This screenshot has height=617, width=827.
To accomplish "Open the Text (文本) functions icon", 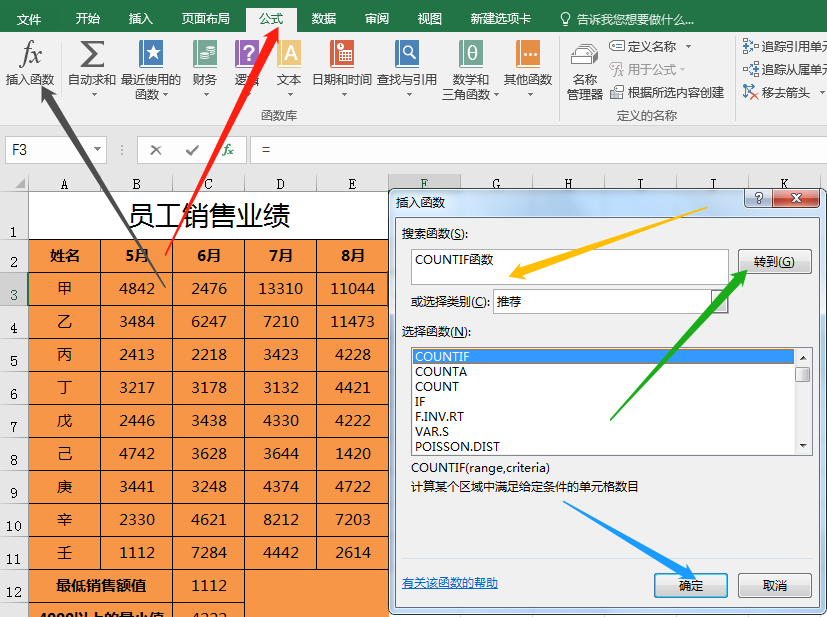I will tap(289, 54).
